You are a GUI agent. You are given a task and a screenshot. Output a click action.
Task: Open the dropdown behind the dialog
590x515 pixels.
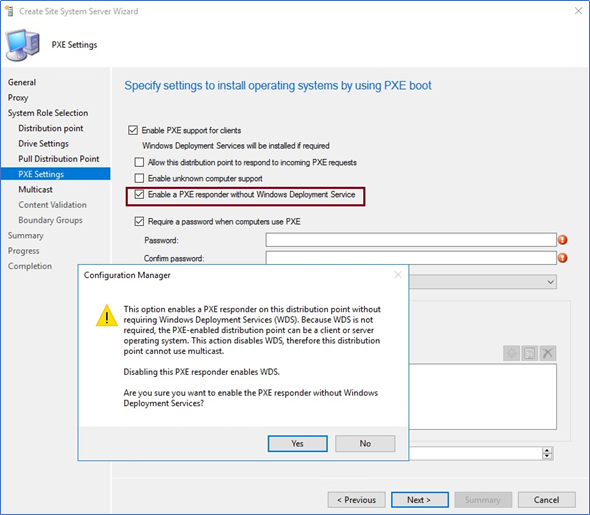click(550, 282)
